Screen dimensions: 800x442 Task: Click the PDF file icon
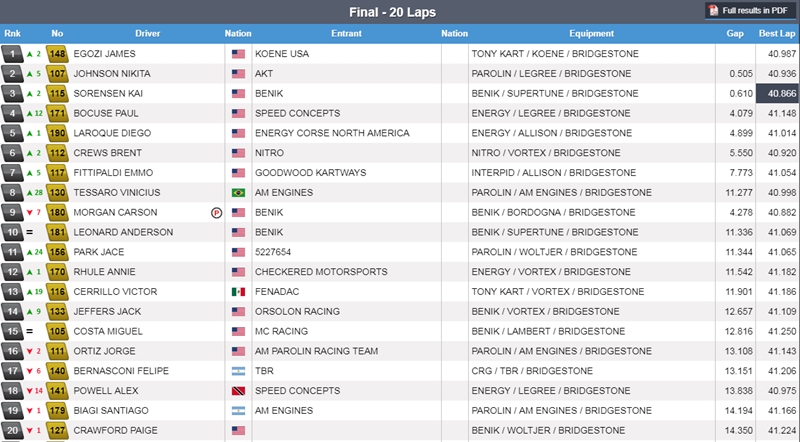[714, 10]
